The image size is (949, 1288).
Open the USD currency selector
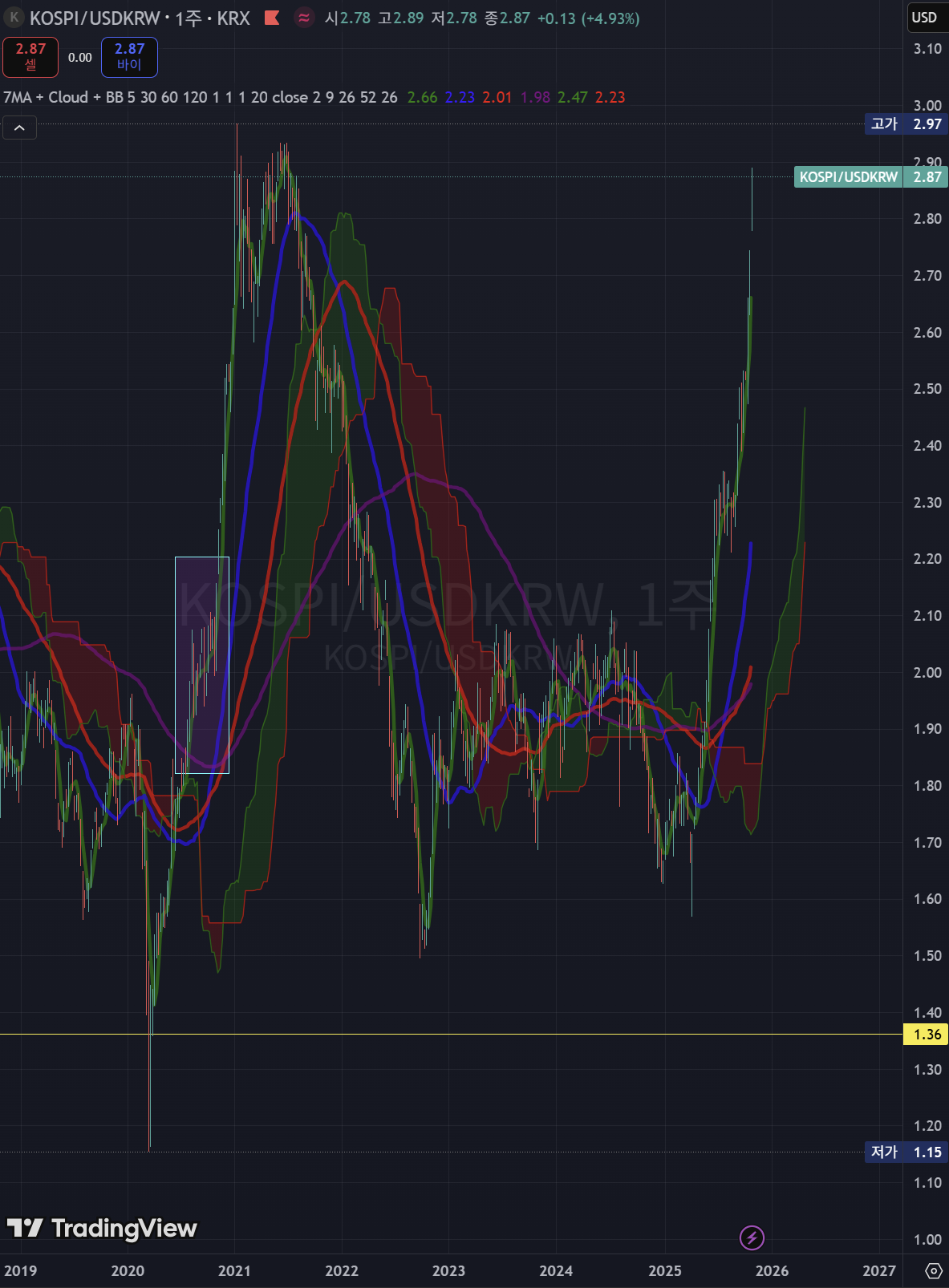[924, 18]
